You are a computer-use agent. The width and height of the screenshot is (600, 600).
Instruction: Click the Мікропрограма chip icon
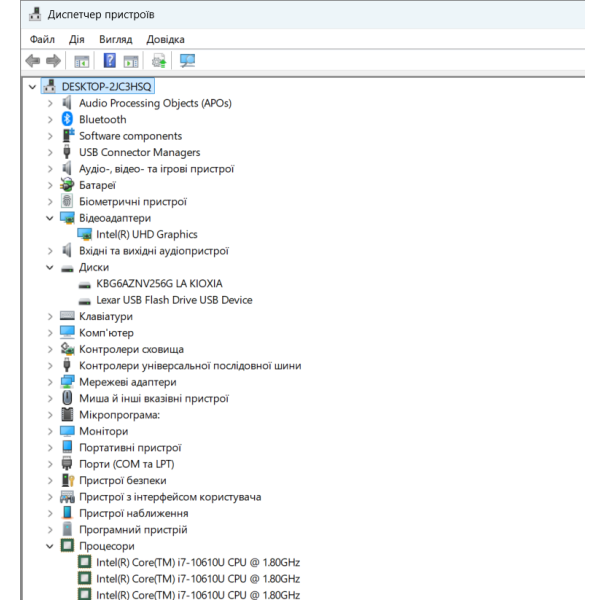click(x=67, y=414)
